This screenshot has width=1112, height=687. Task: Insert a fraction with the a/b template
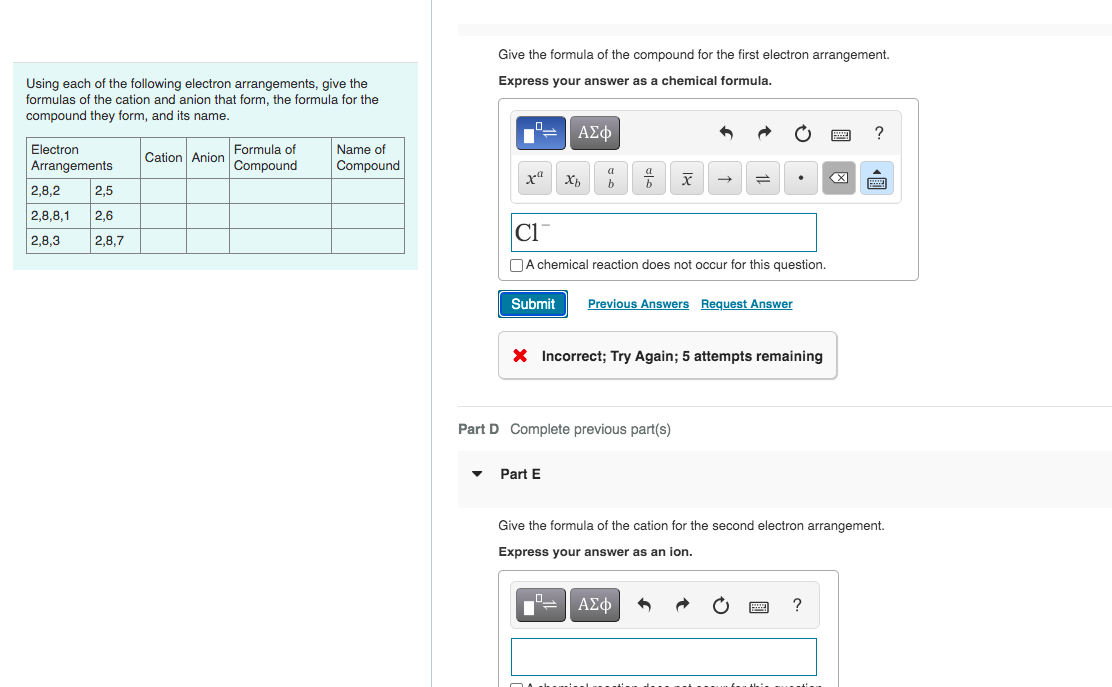pos(648,177)
